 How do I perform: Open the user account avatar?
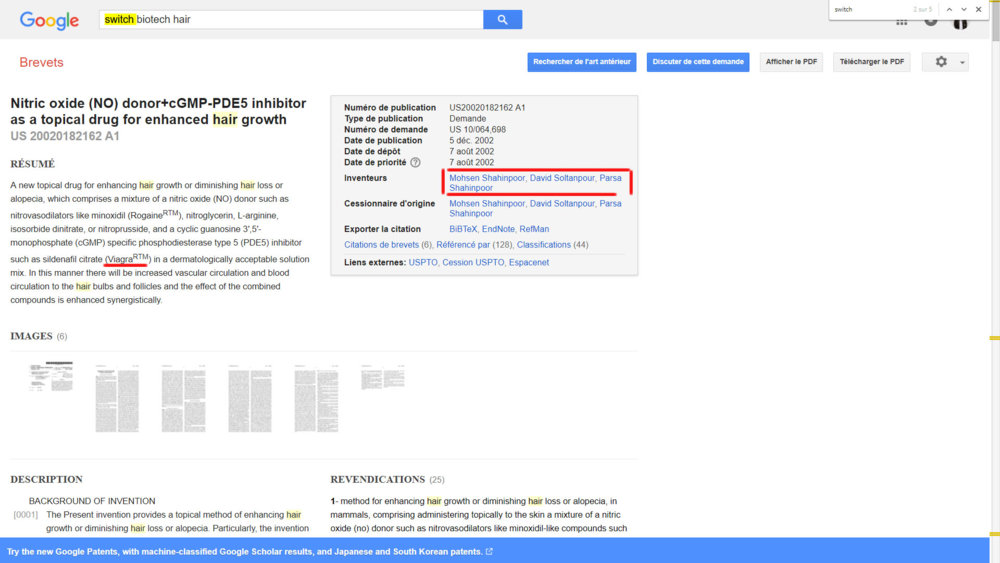(960, 22)
